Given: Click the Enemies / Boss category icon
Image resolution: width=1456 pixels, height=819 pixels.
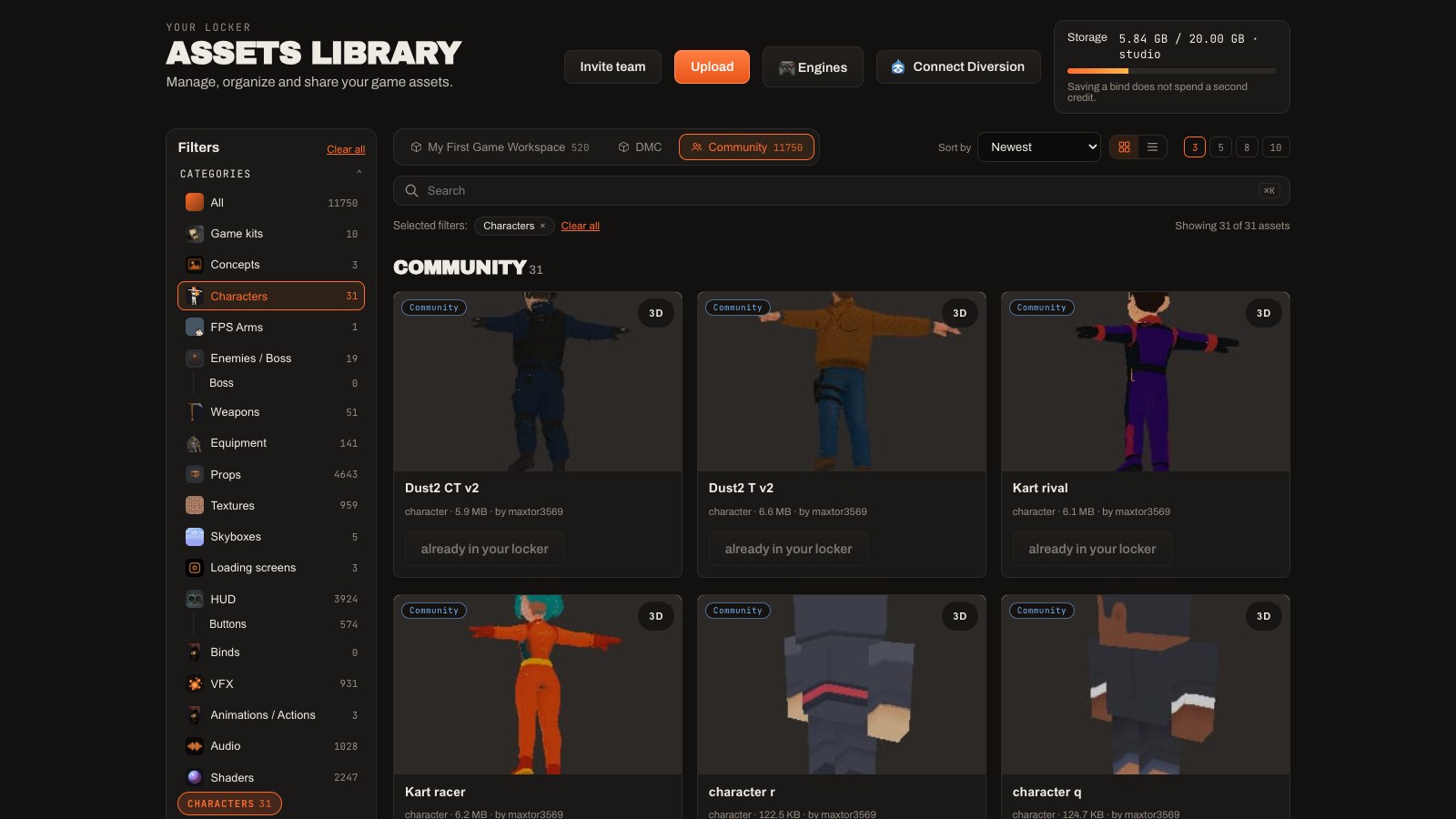Looking at the screenshot, I should pos(195,359).
